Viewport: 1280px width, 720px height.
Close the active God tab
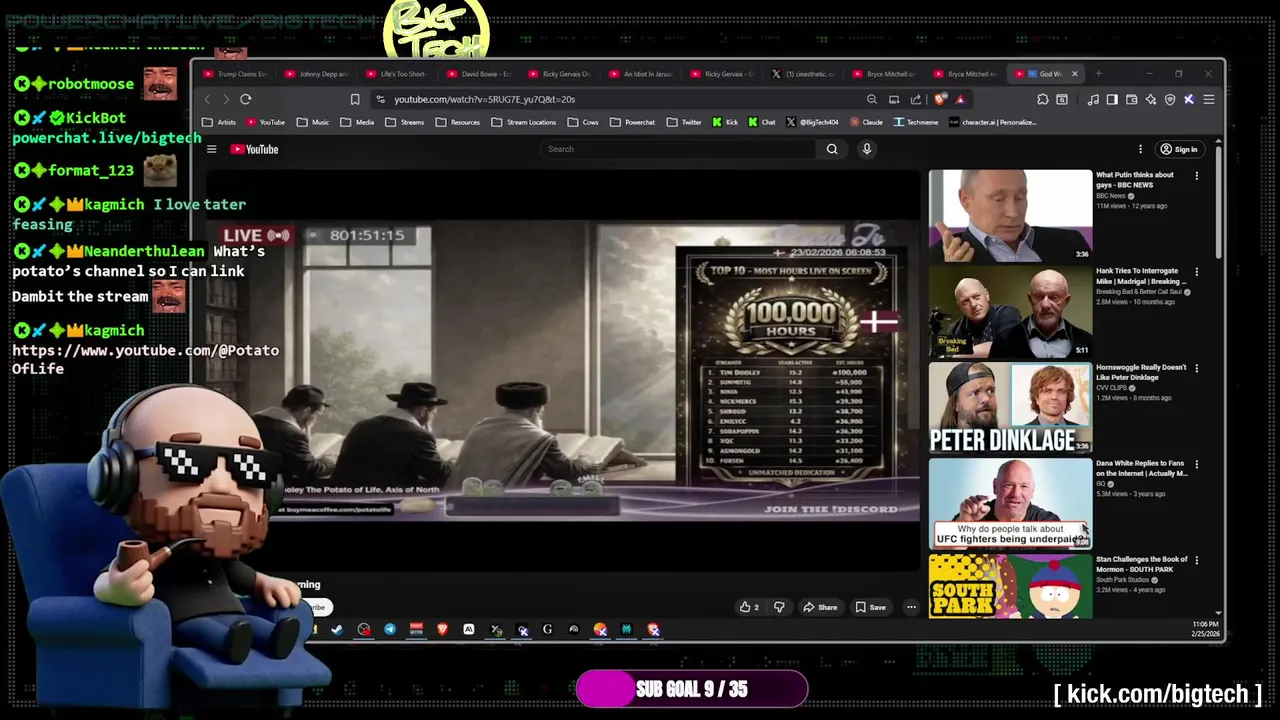(x=1075, y=74)
